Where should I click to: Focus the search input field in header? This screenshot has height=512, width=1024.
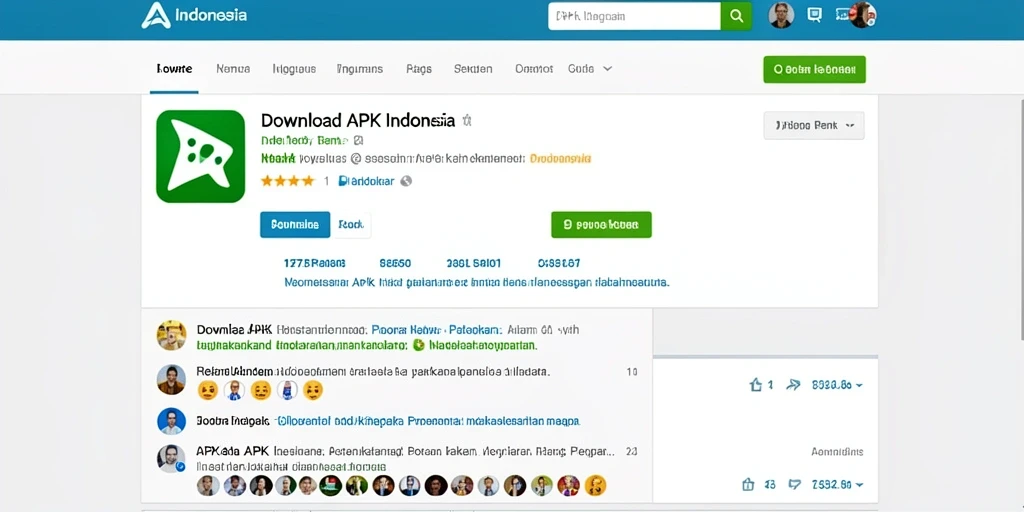[x=634, y=16]
